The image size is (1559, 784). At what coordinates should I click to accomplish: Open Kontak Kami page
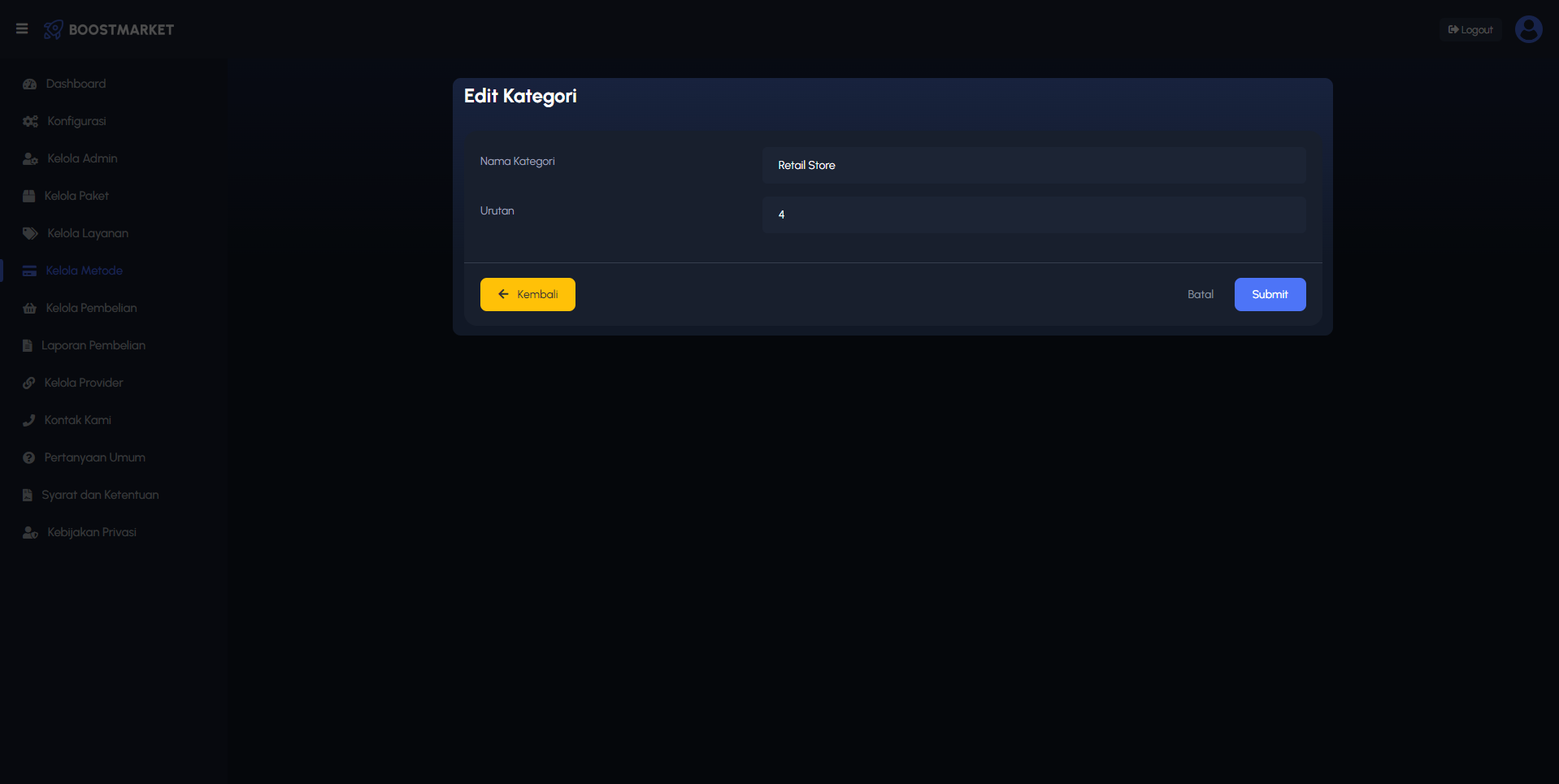point(77,420)
